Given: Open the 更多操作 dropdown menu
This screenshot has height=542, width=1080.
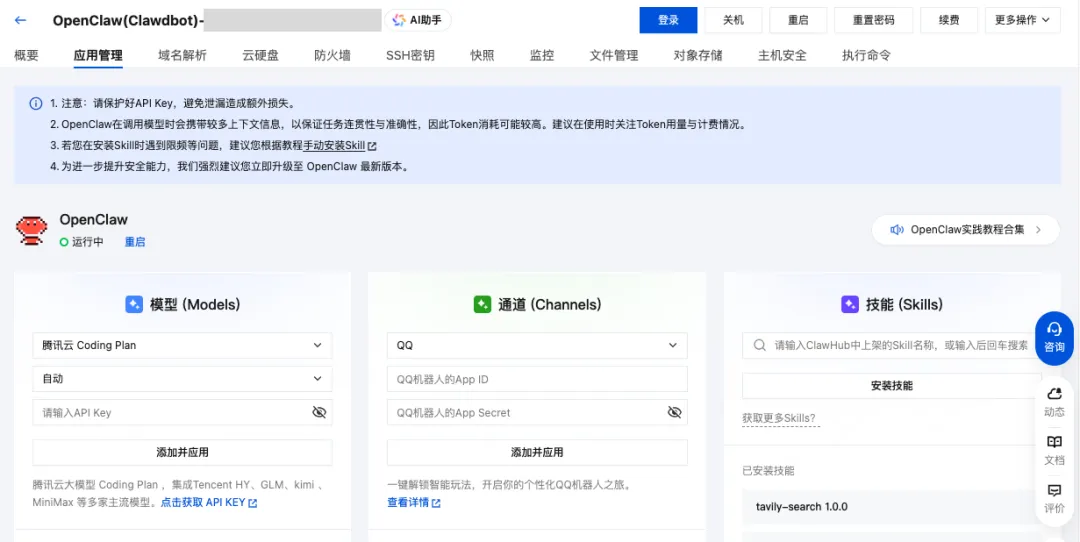Looking at the screenshot, I should coord(1022,20).
